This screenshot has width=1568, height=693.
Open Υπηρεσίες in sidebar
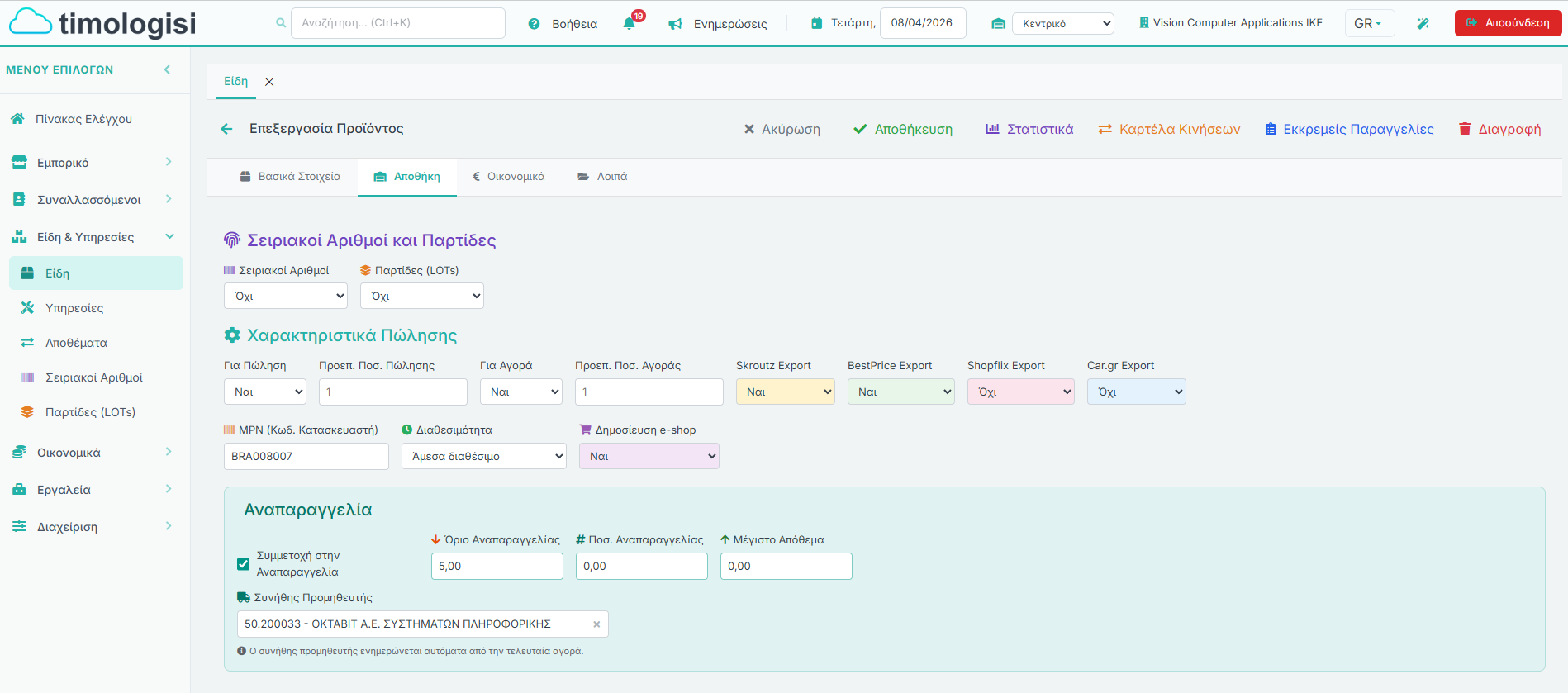click(x=96, y=308)
